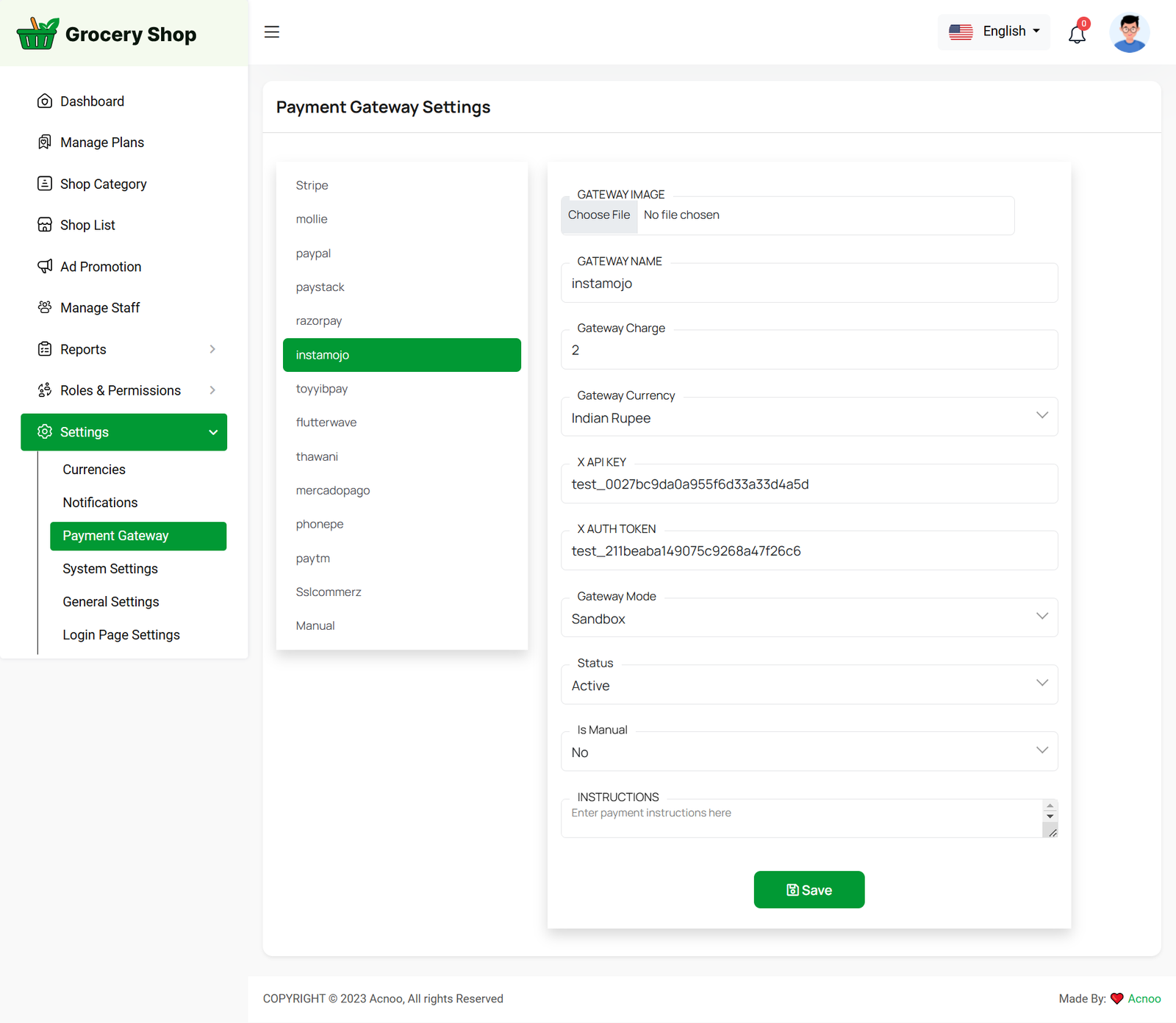This screenshot has height=1023, width=1176.
Task: Click the Dashboard home icon
Action: pos(45,101)
